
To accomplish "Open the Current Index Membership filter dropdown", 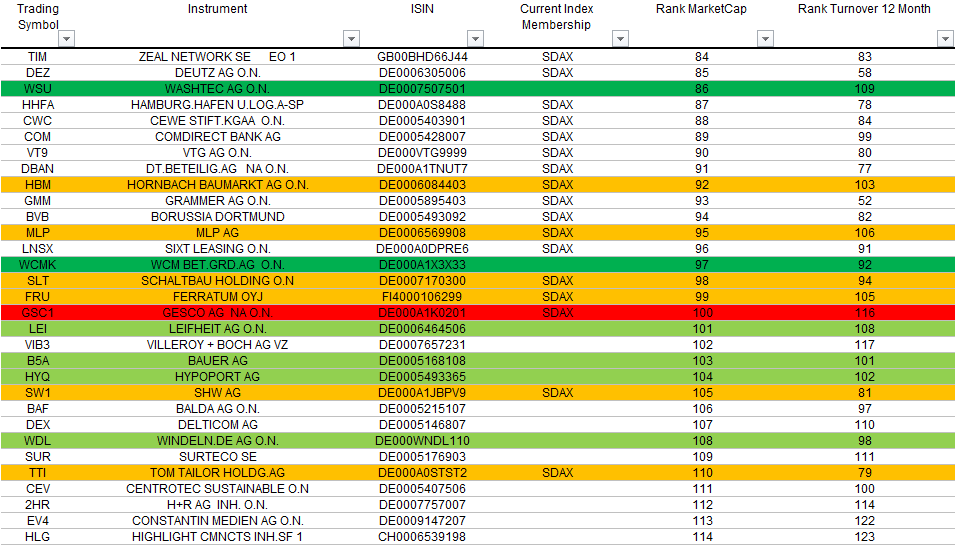I will pyautogui.click(x=621, y=39).
